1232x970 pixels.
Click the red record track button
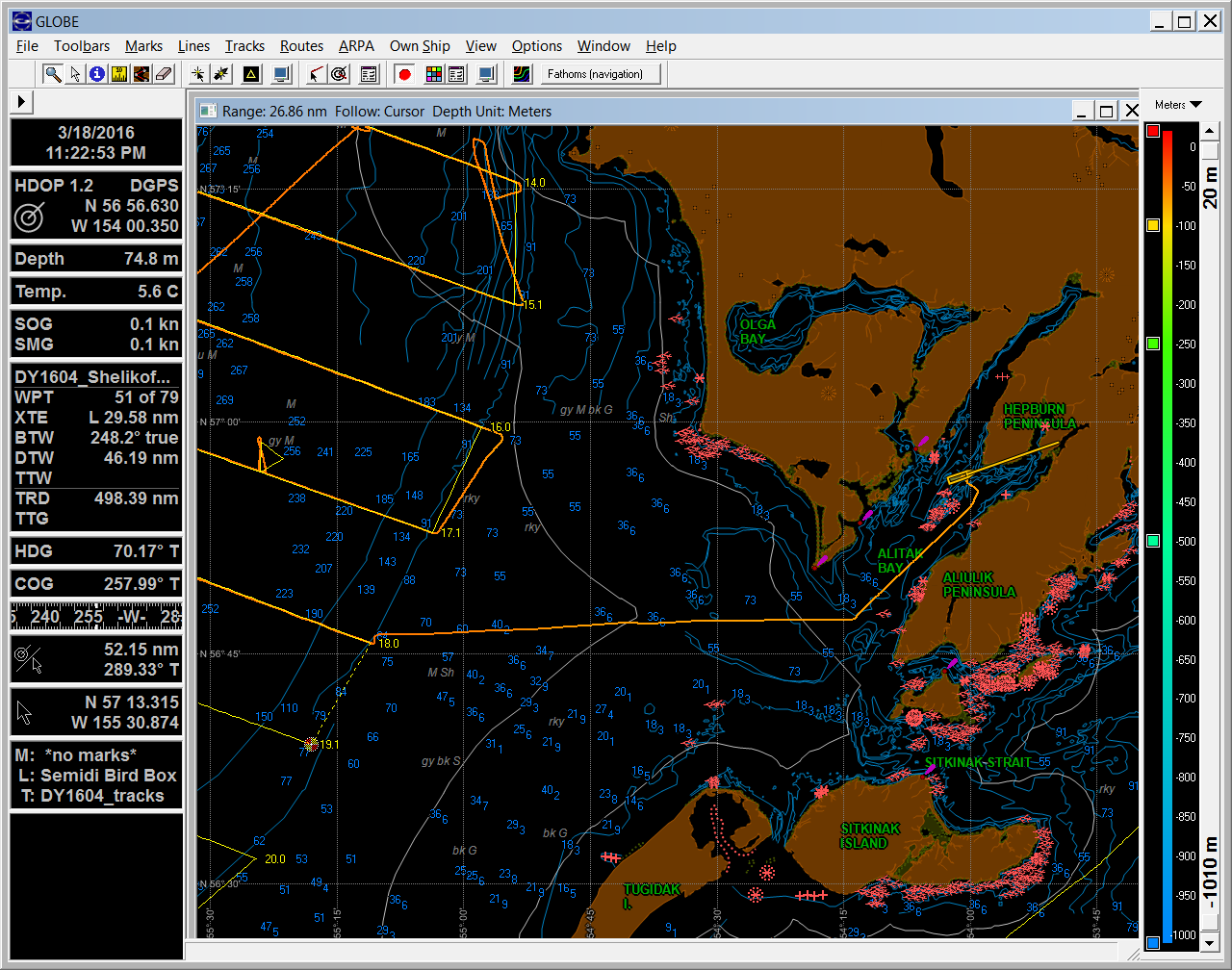[x=405, y=74]
